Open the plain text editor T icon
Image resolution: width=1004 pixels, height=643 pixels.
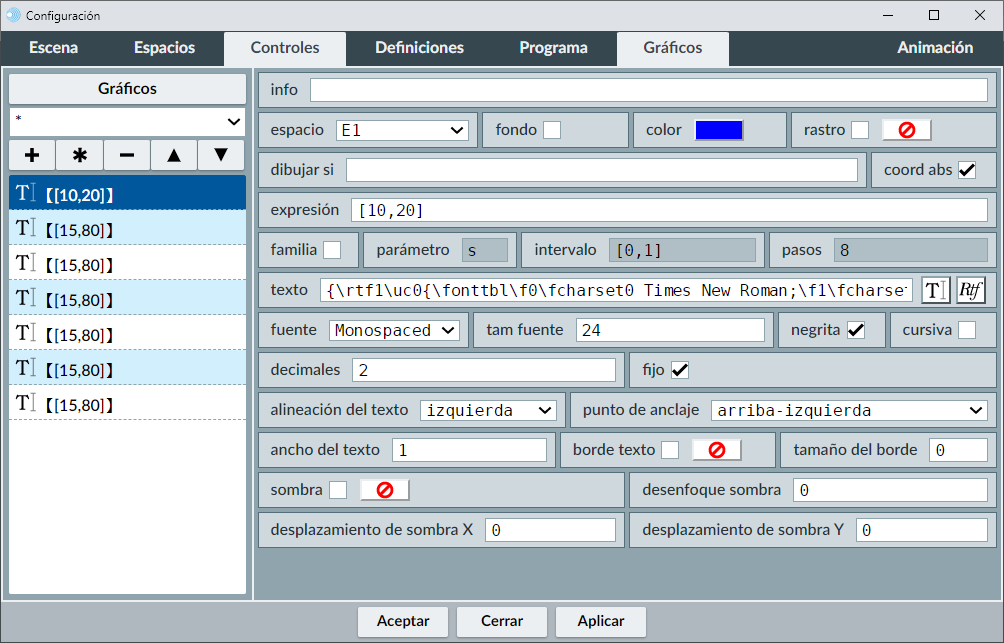(935, 290)
